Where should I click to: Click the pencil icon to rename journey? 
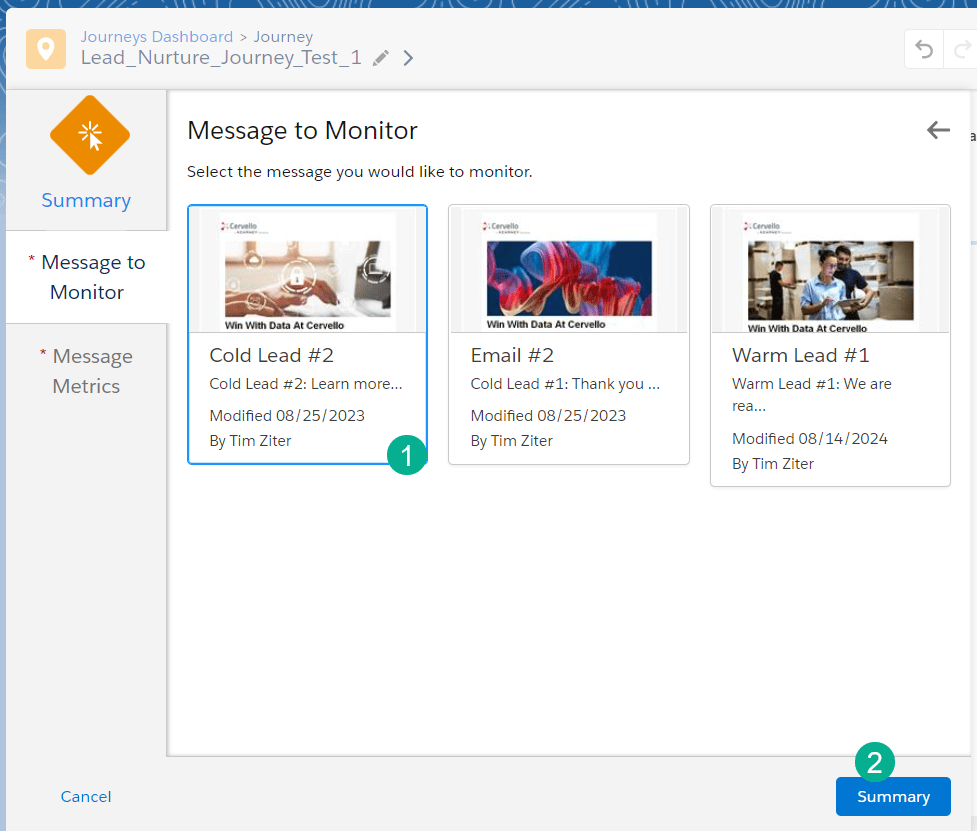(x=380, y=58)
